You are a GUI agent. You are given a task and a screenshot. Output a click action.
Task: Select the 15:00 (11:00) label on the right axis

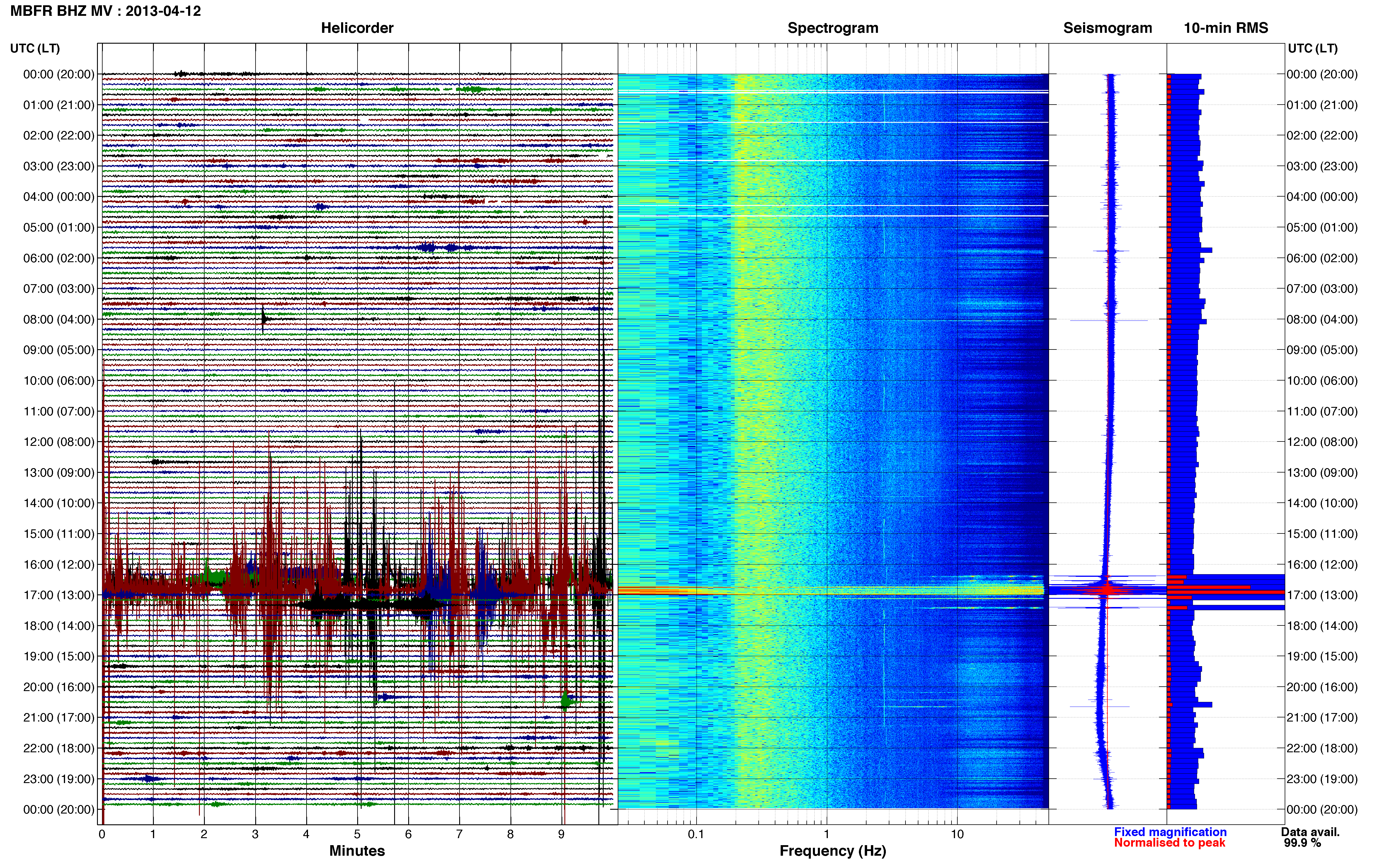(1322, 534)
